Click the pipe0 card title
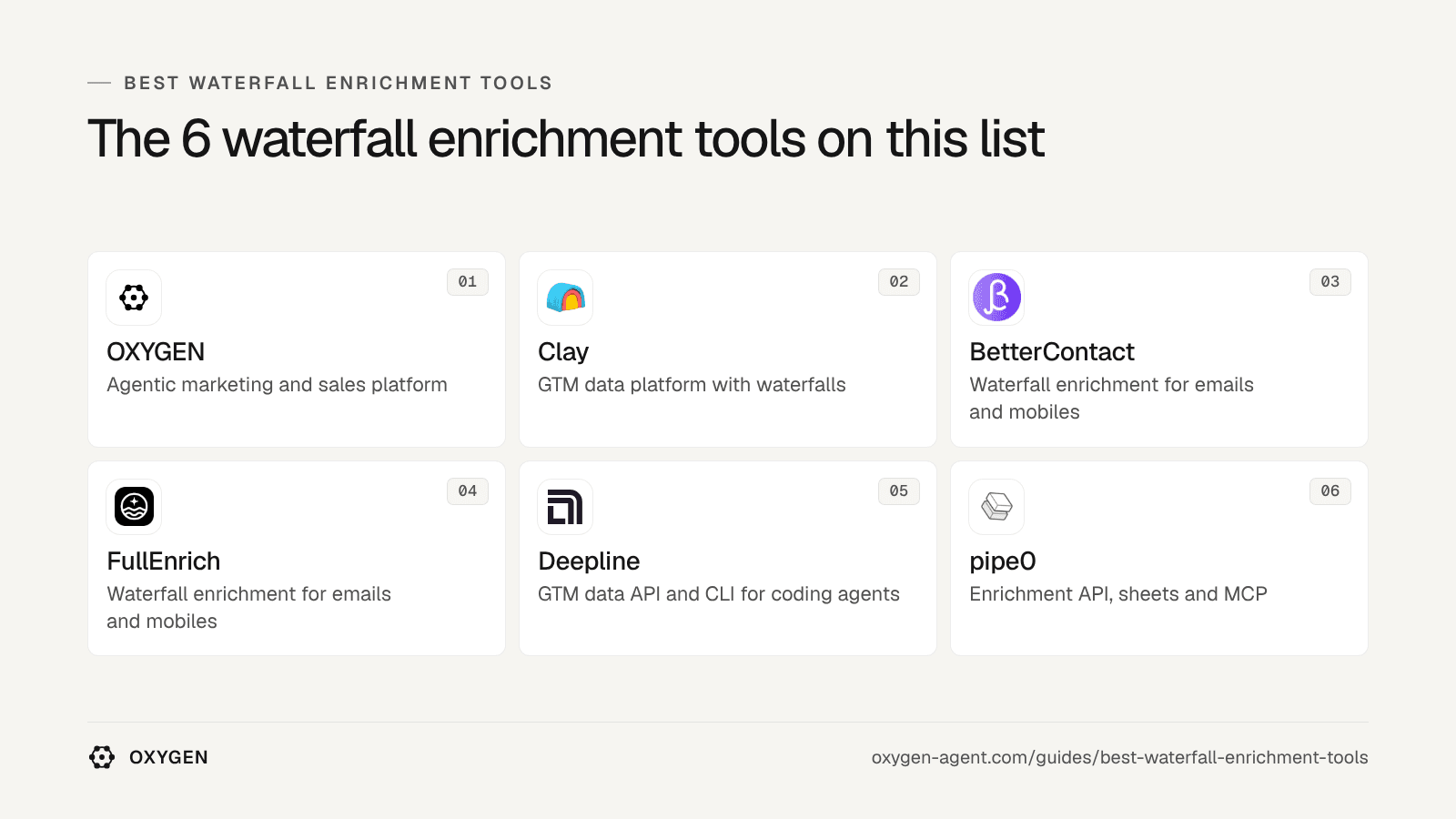The image size is (1456, 819). click(x=1003, y=561)
